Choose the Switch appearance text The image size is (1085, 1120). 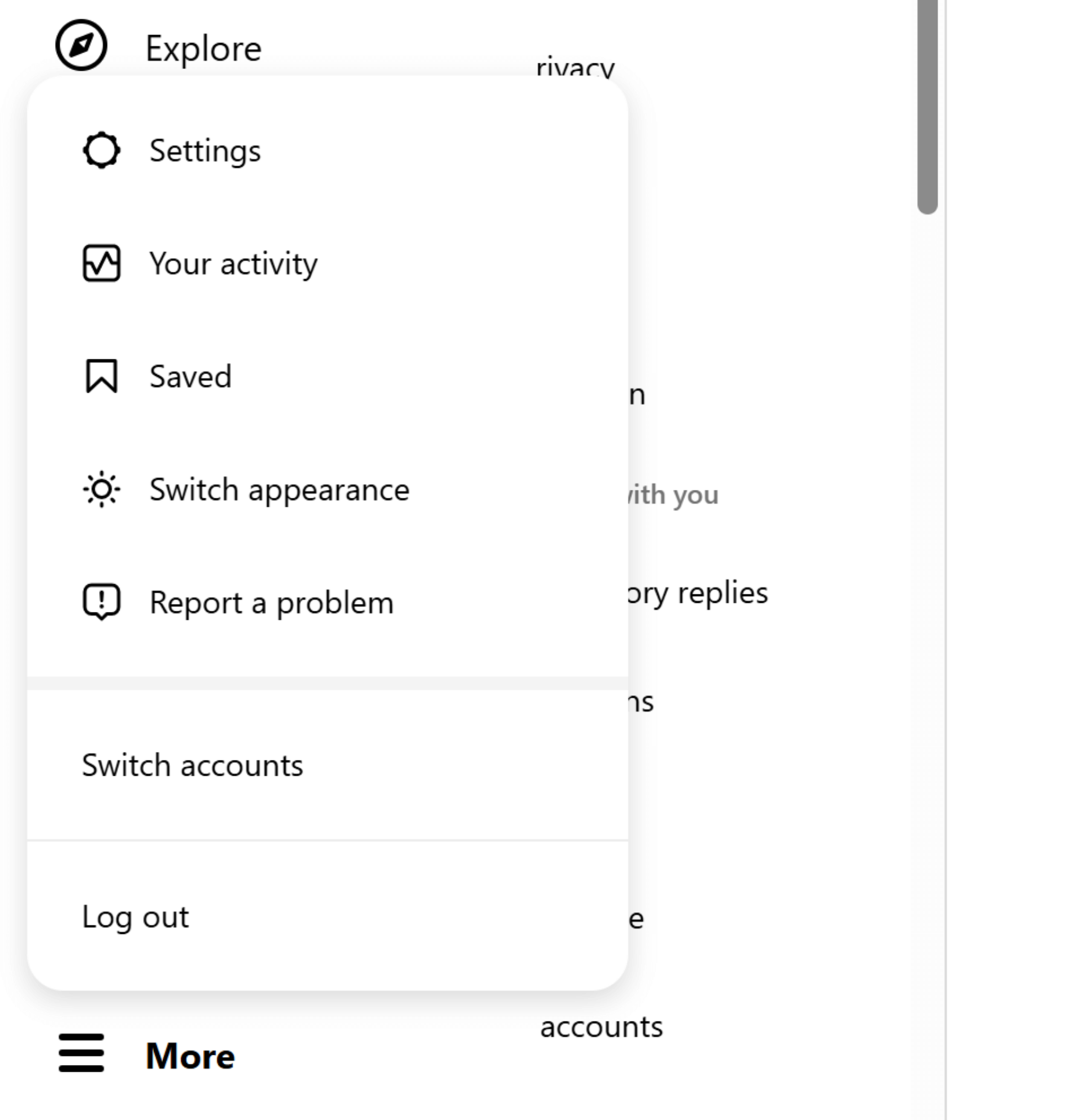click(279, 489)
